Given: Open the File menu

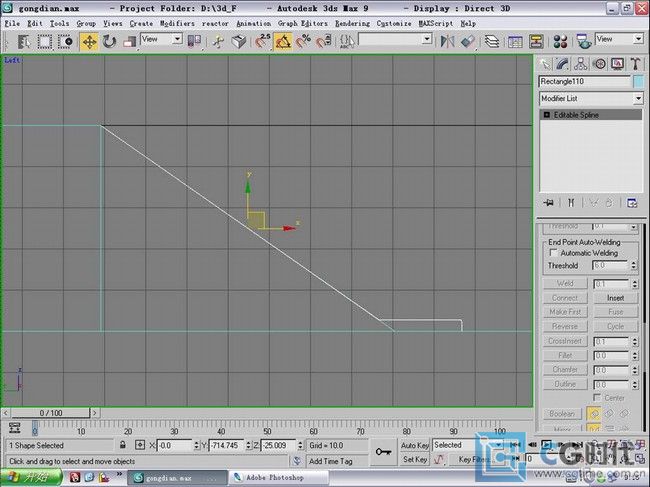Looking at the screenshot, I should coord(12,24).
